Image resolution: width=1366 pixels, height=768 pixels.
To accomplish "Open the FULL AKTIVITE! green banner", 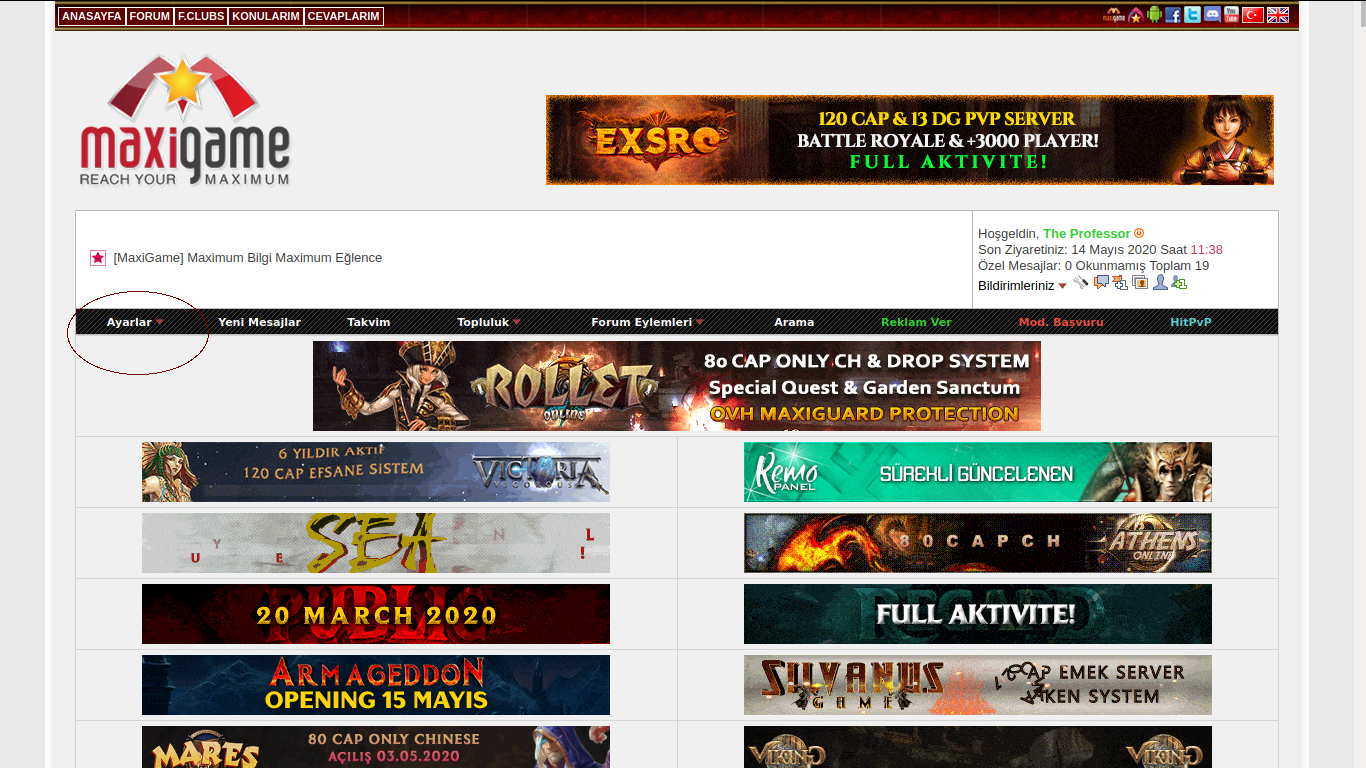I will coord(978,614).
